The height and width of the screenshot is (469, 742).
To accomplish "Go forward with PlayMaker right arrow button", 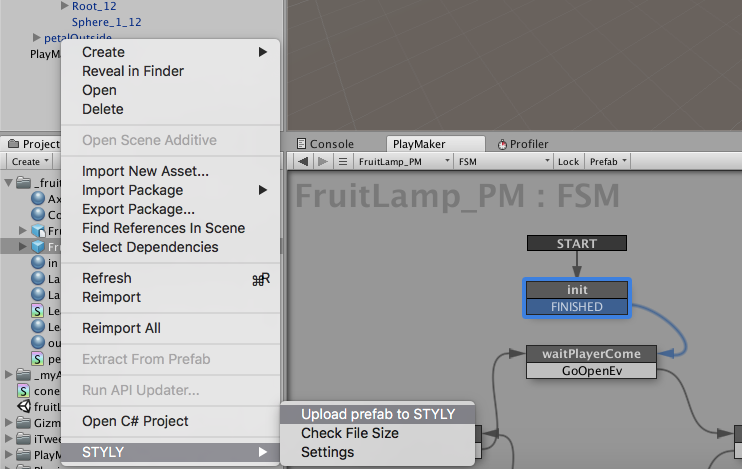I will point(323,161).
